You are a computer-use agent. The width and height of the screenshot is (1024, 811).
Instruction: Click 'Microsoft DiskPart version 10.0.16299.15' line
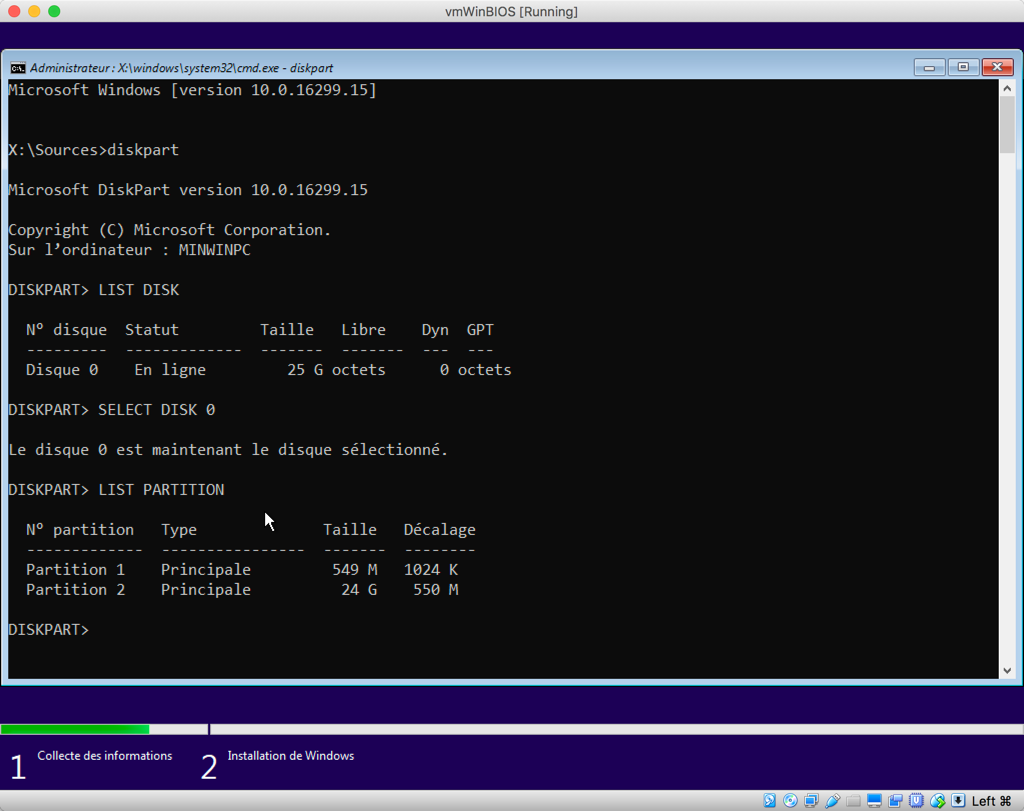coord(188,190)
